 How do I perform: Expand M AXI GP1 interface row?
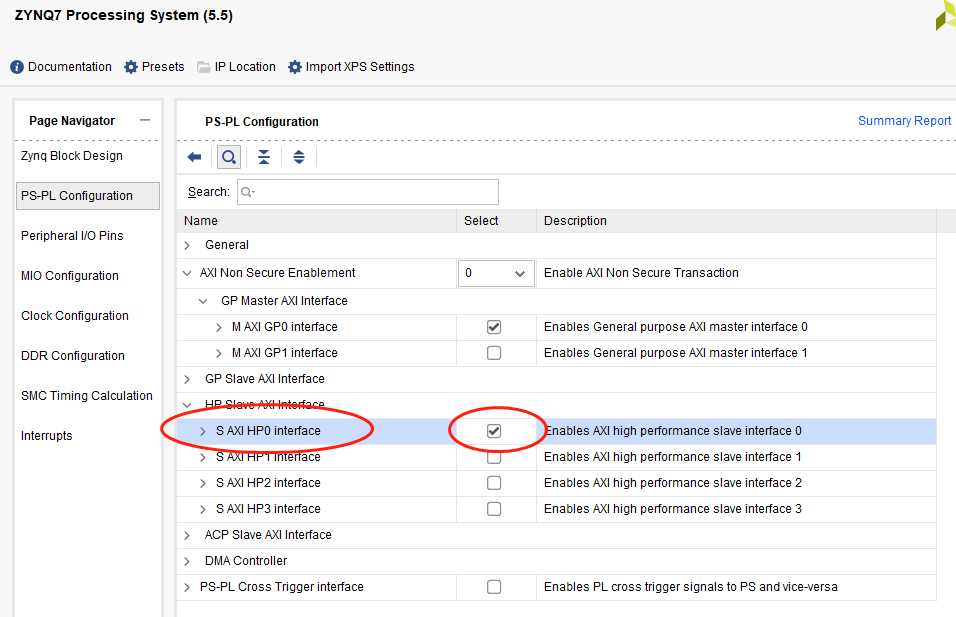tap(218, 354)
